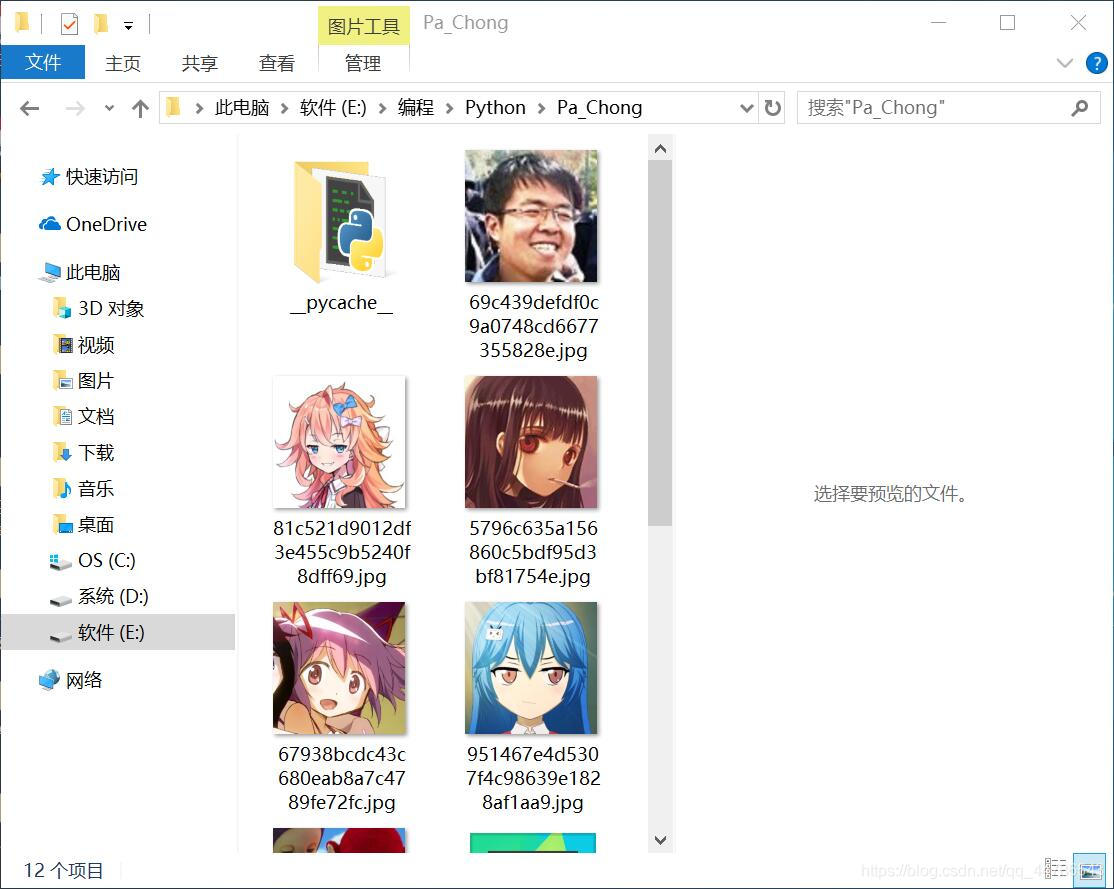This screenshot has width=1114, height=889.
Task: Expand the ribbon with the chevron
Action: tap(1064, 63)
